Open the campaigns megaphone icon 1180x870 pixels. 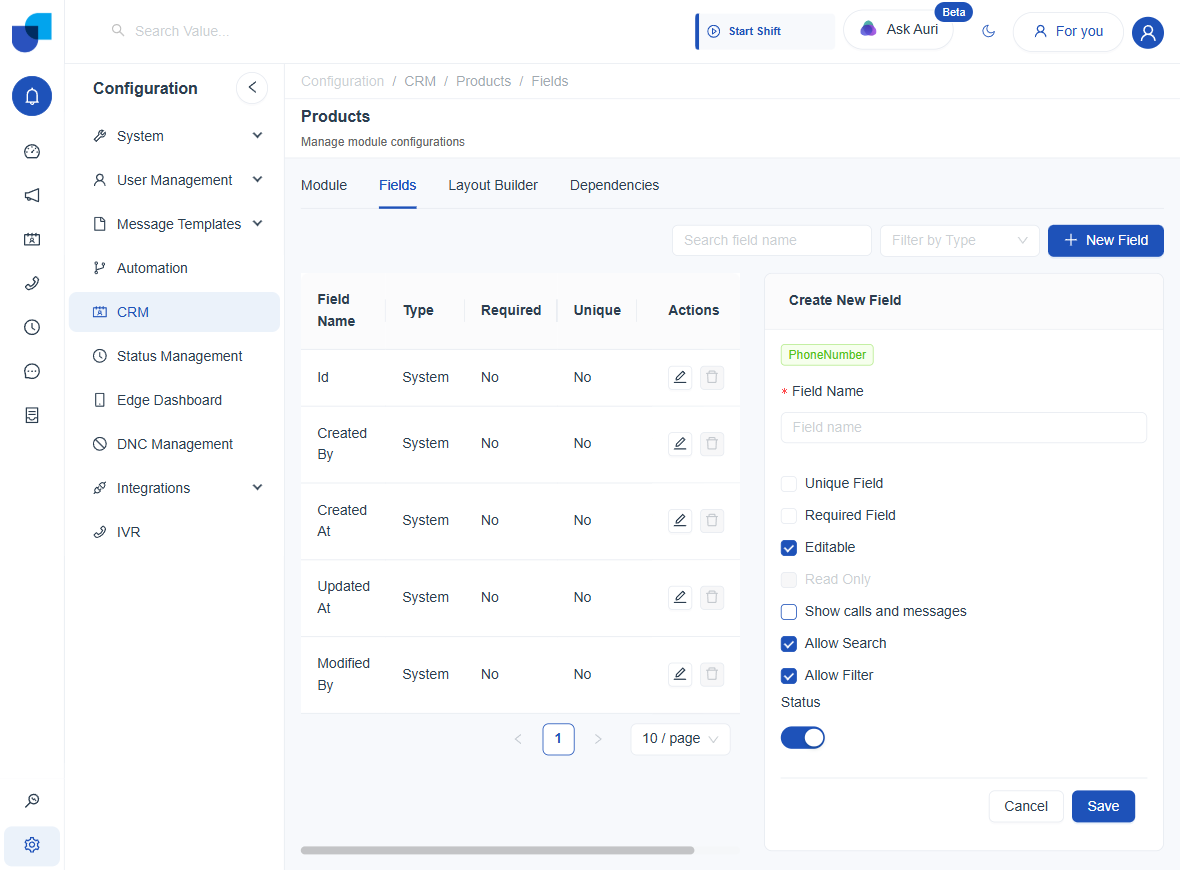coord(32,196)
